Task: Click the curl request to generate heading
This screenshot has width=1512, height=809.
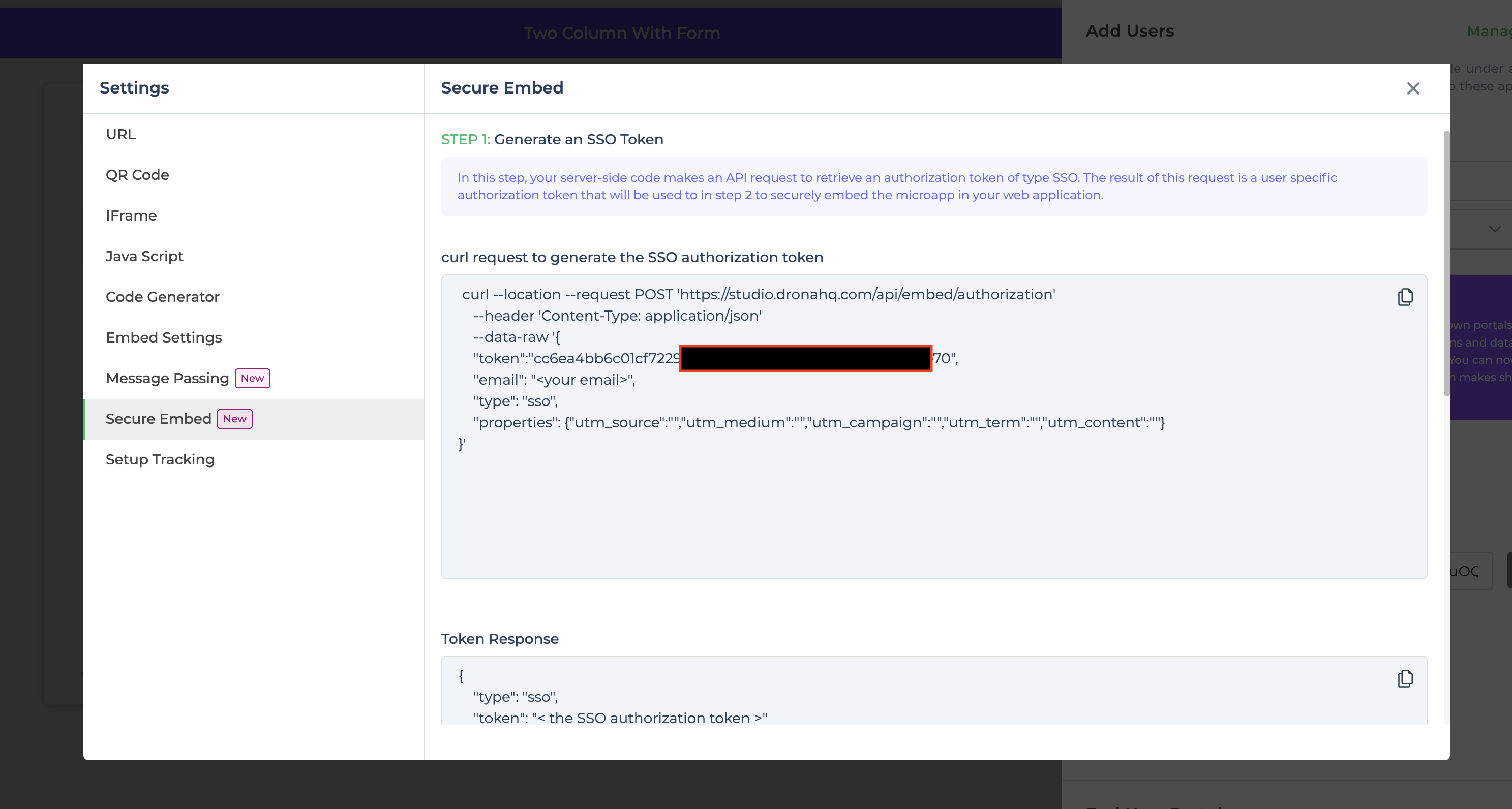Action: click(632, 258)
